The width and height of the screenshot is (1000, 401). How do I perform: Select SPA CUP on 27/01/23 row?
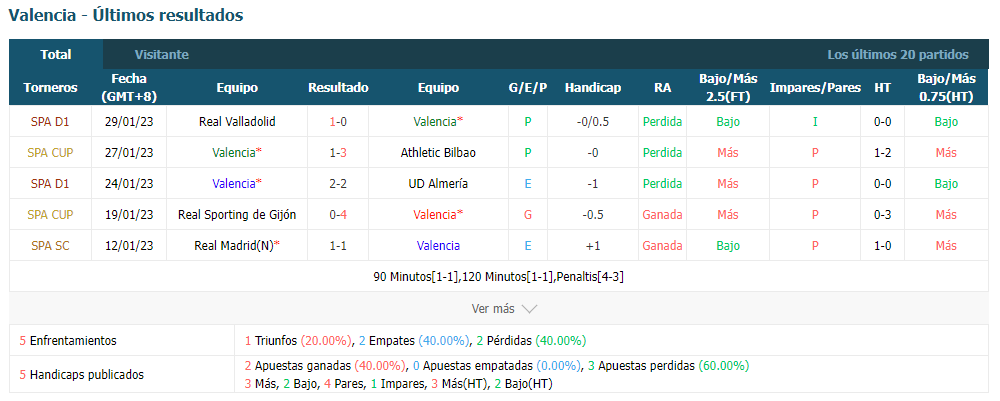tap(50, 152)
